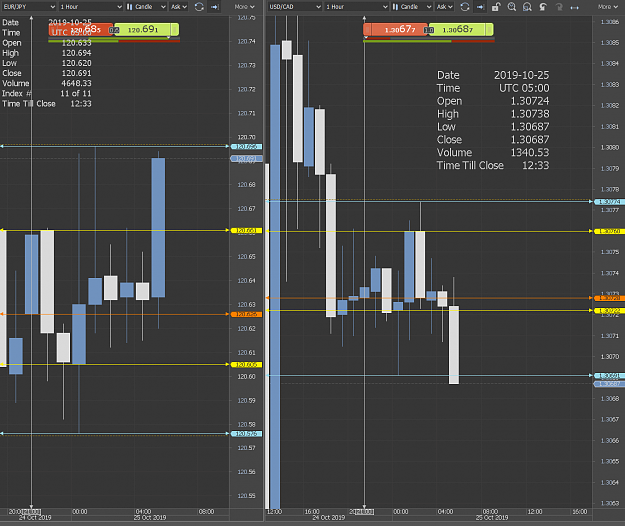Sell EUR/JPY at 120.685

(x=81, y=29)
